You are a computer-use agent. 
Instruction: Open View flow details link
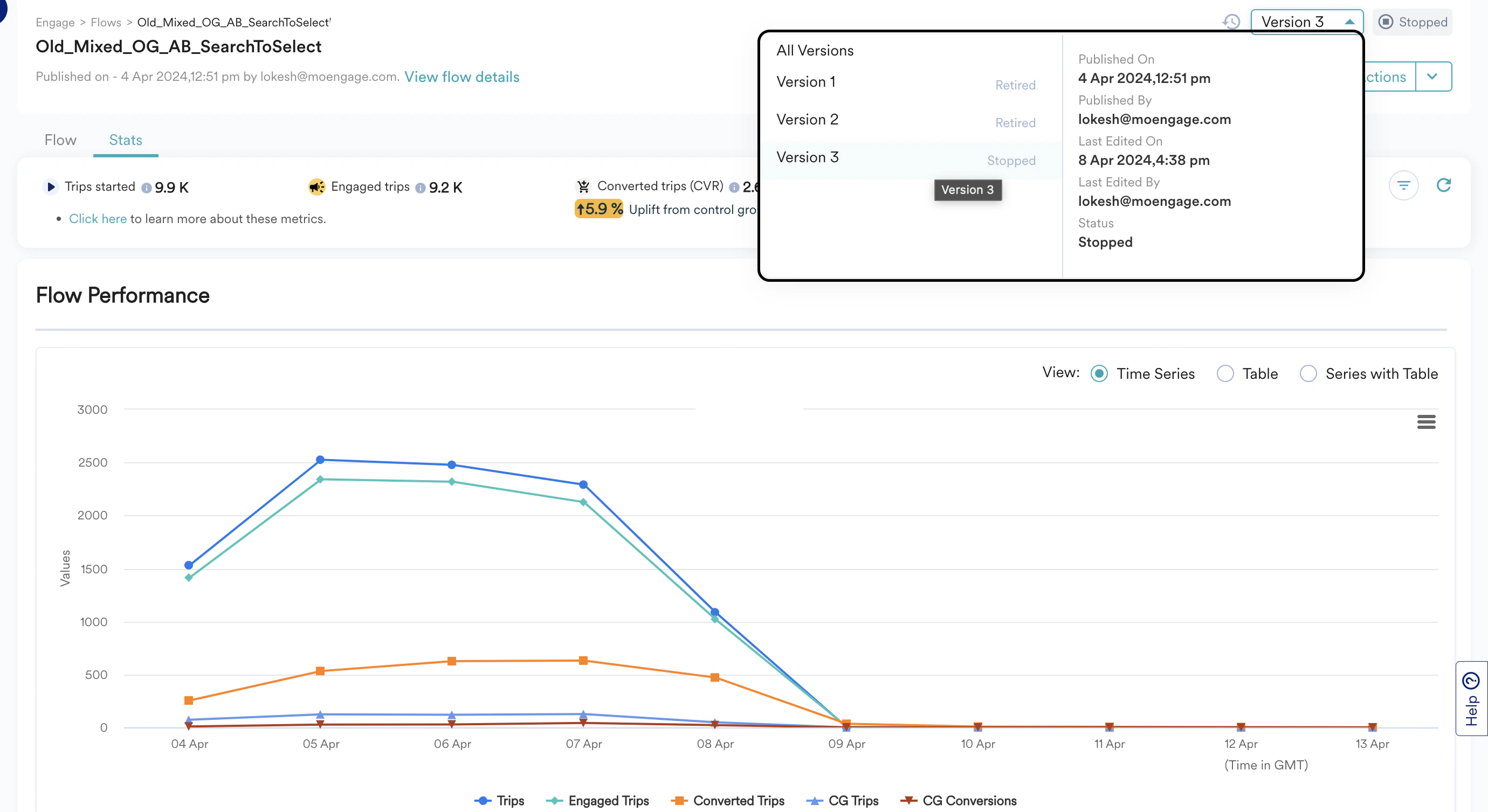(461, 77)
